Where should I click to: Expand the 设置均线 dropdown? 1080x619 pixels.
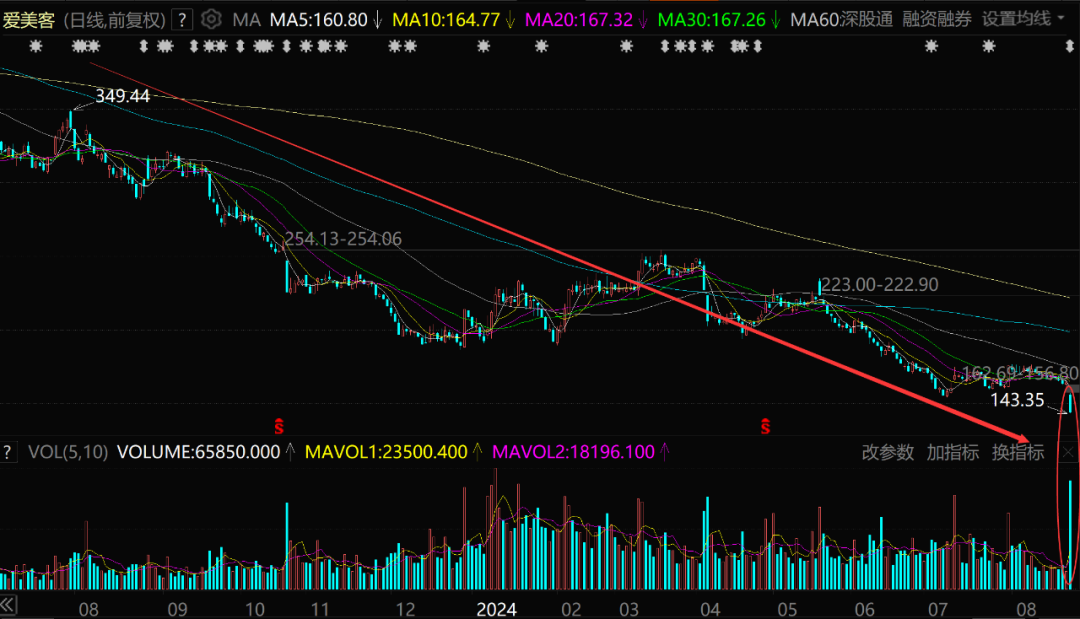pos(1023,19)
